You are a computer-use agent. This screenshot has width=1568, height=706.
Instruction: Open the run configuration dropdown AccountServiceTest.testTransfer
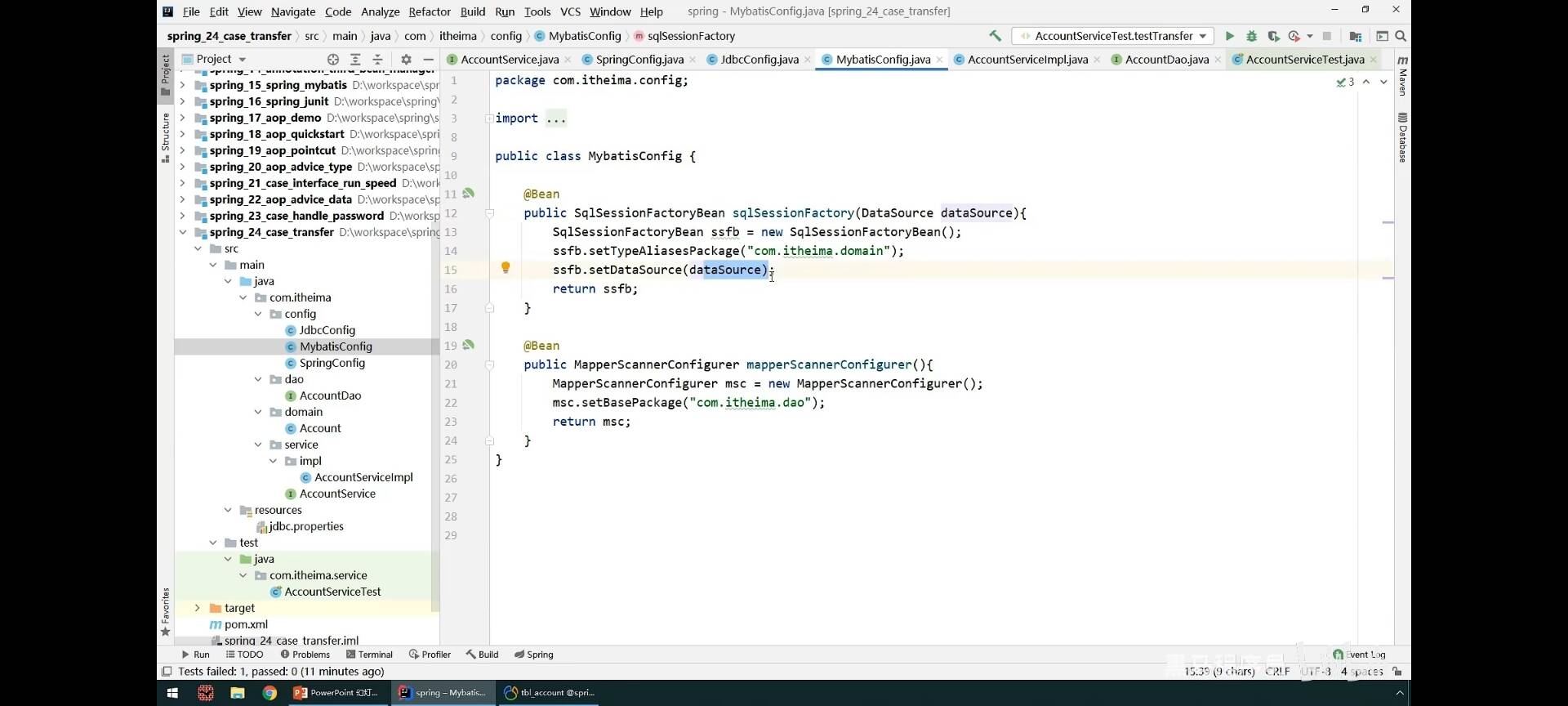[x=1113, y=36]
